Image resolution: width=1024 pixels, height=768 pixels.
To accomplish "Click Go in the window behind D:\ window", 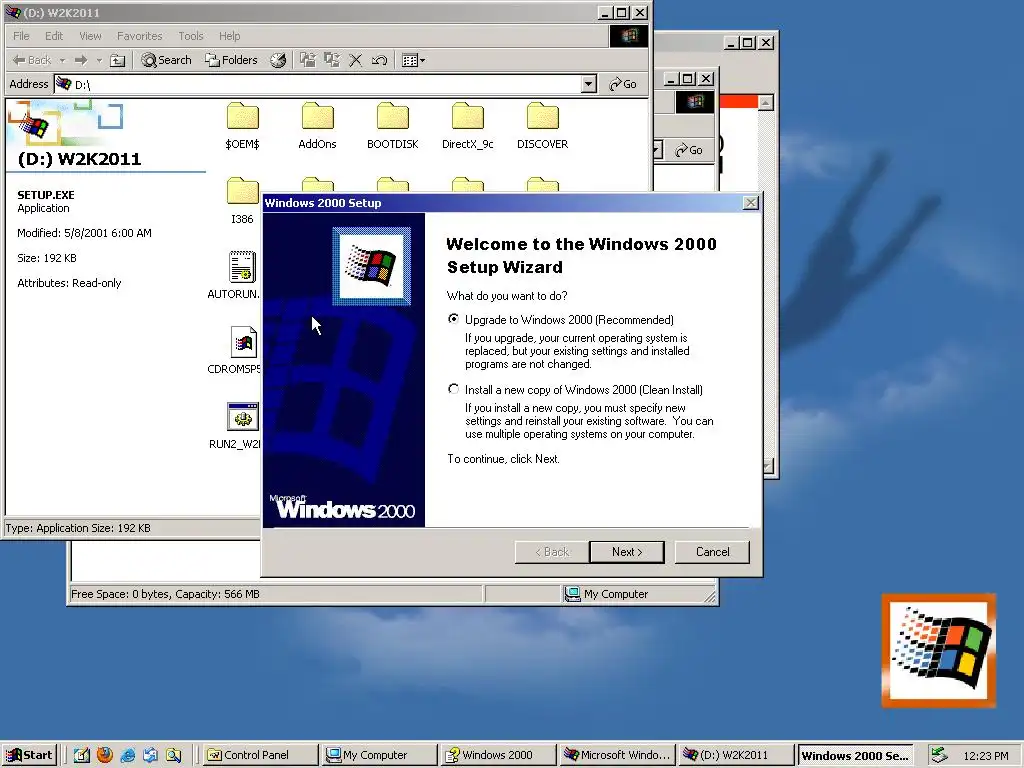I will (689, 150).
